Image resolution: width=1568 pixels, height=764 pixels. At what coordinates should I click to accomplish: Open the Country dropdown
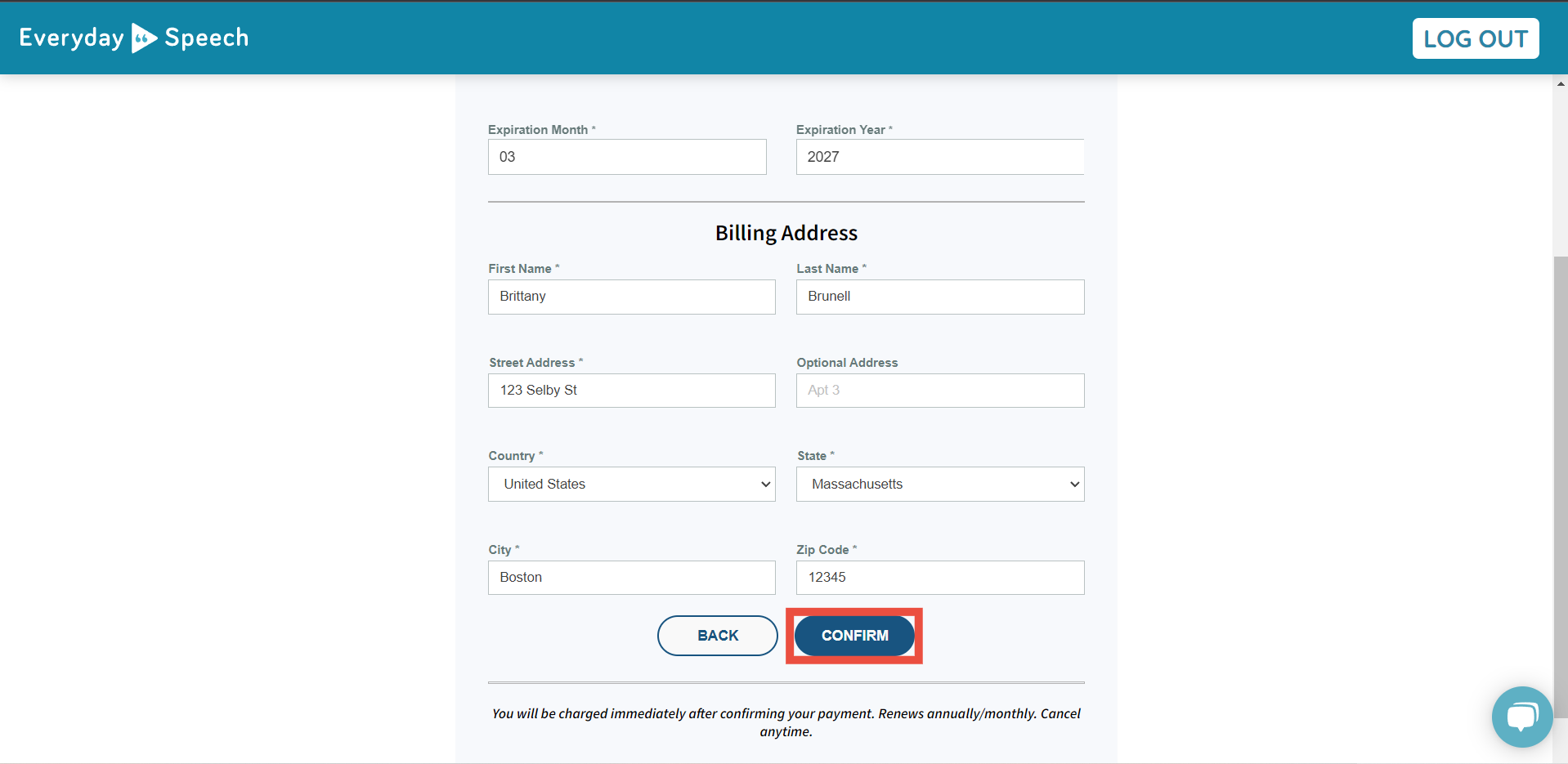pyautogui.click(x=632, y=485)
